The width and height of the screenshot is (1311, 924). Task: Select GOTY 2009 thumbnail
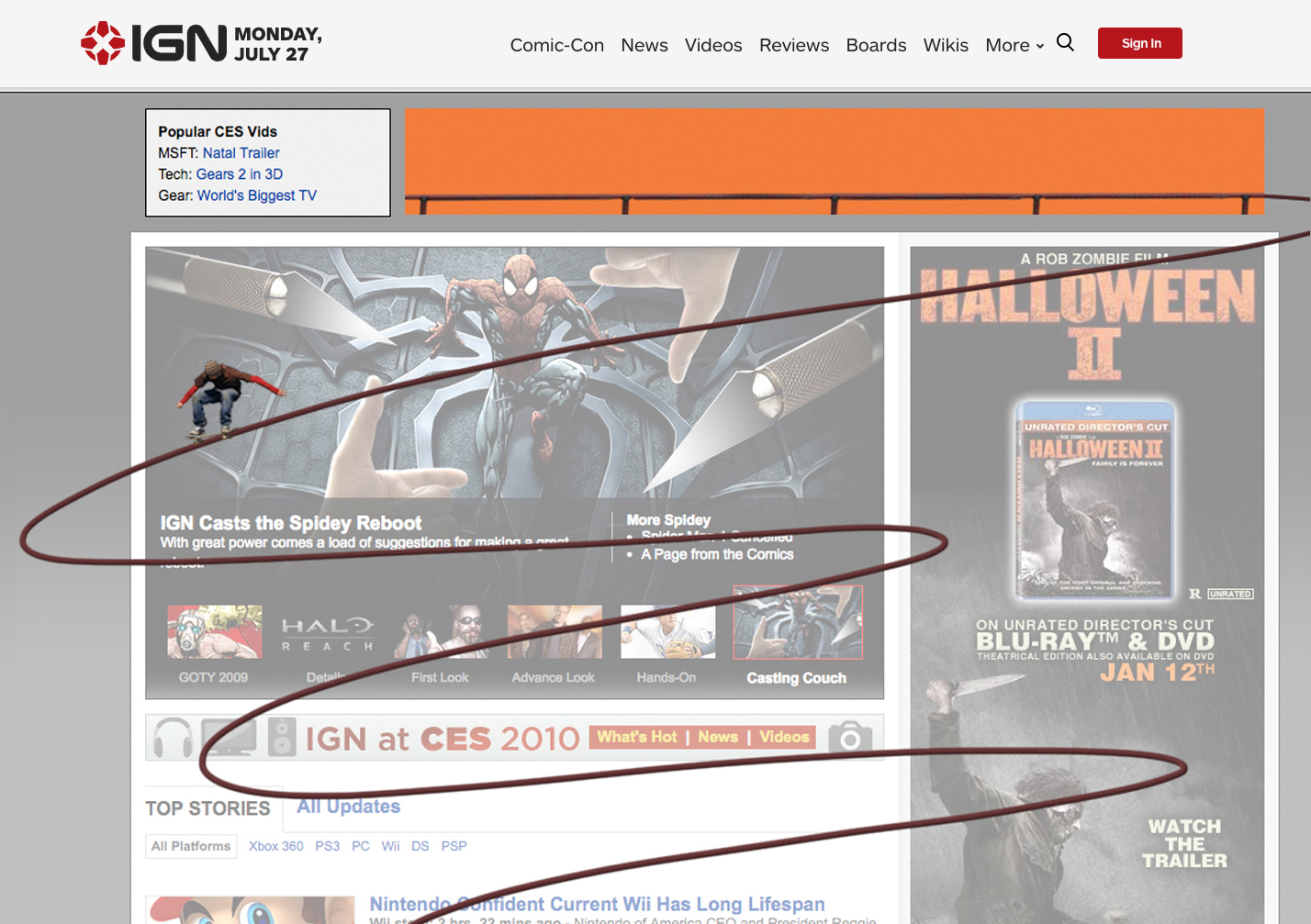click(214, 631)
